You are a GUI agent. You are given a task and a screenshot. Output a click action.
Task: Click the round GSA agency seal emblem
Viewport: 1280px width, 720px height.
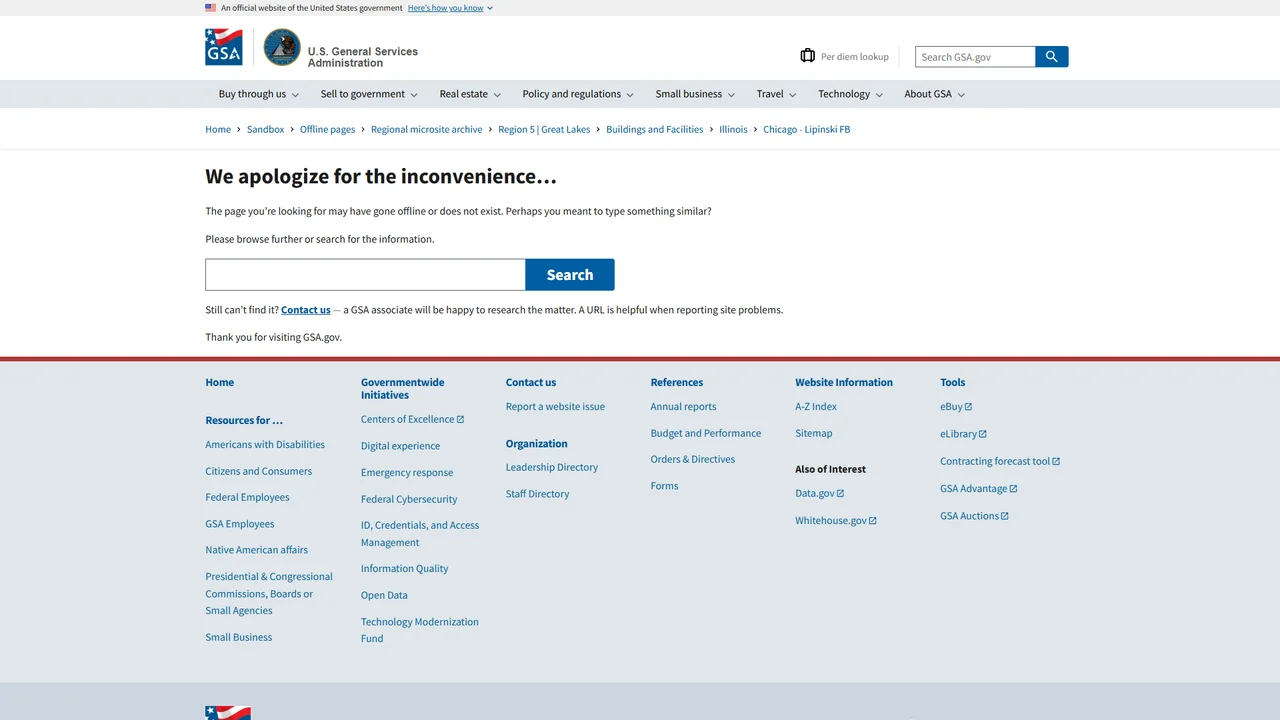pyautogui.click(x=282, y=47)
